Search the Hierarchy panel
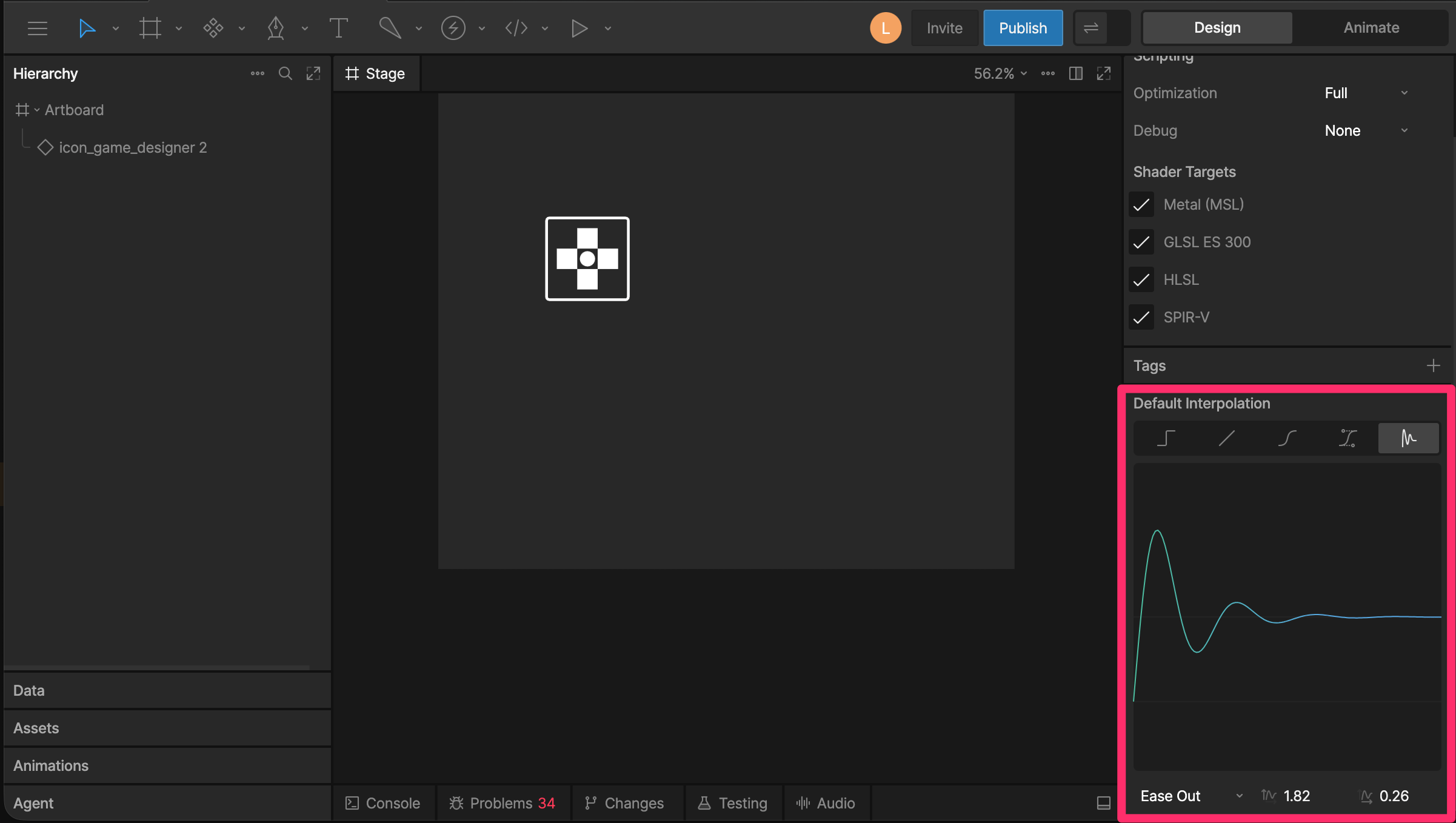The image size is (1456, 823). tap(286, 73)
